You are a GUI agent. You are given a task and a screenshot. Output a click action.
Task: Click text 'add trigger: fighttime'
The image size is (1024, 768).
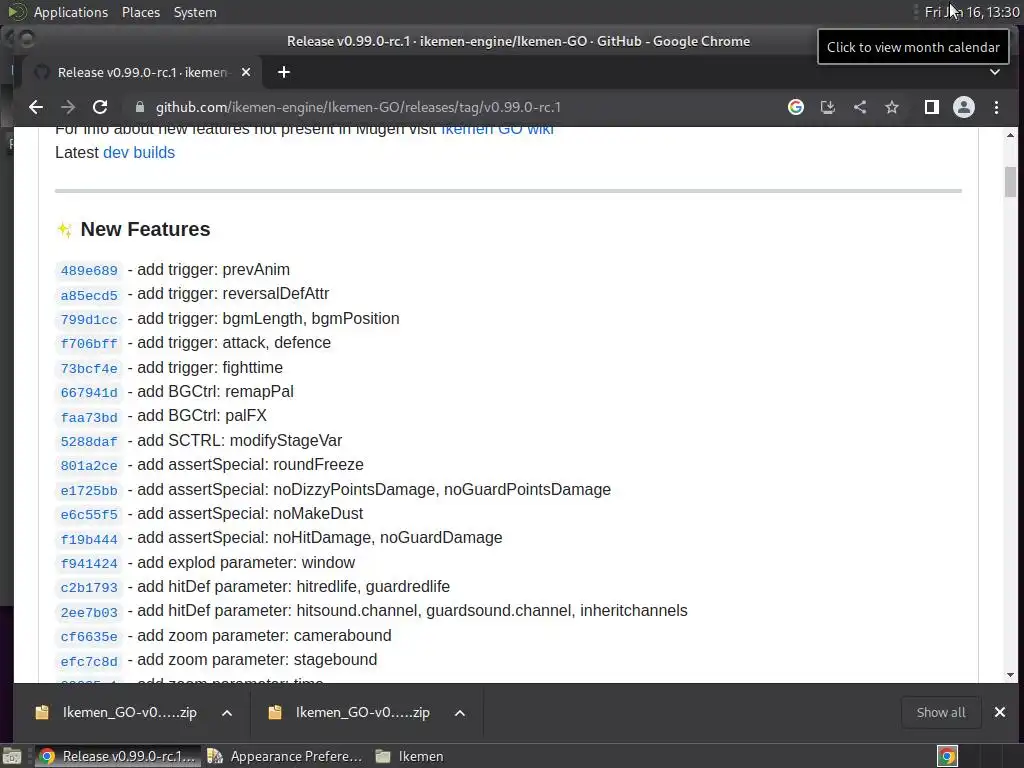[x=210, y=368]
